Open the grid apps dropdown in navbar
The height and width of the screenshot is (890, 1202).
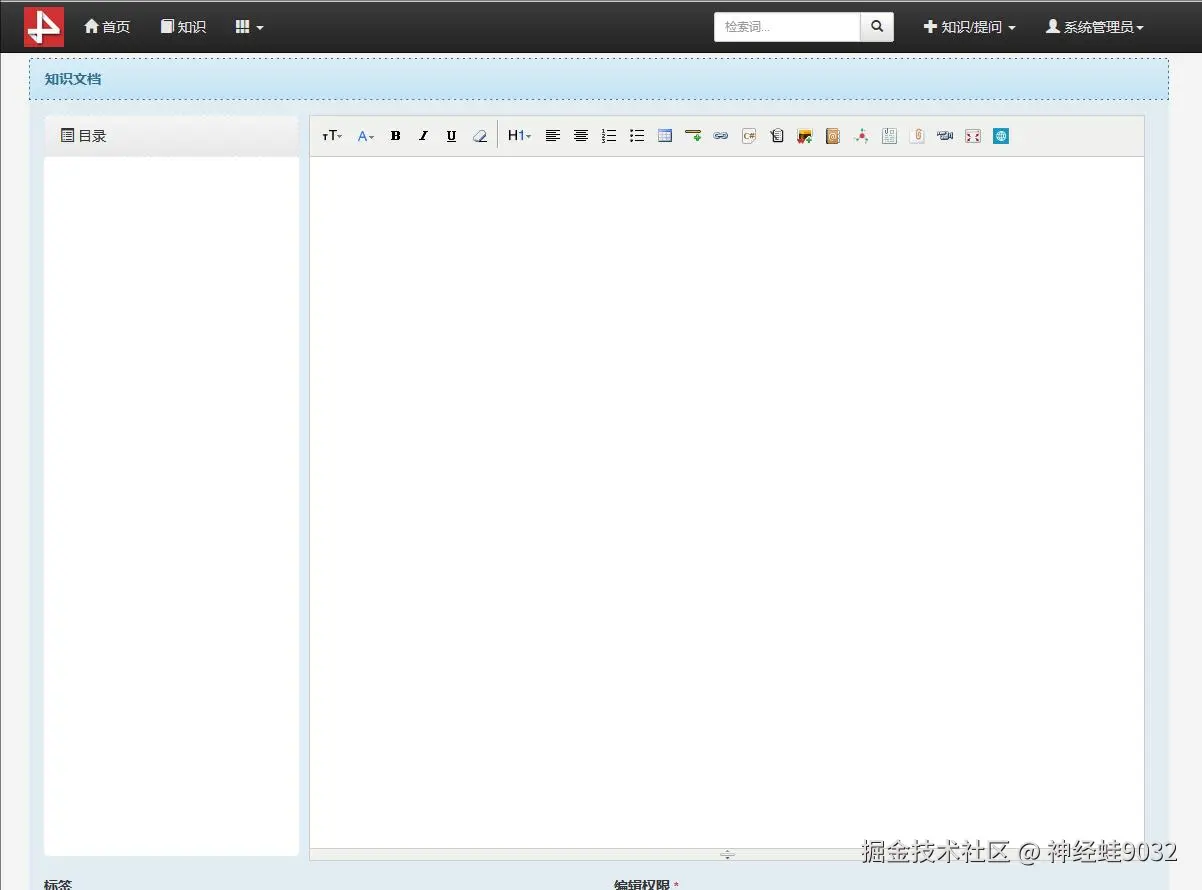pos(249,27)
